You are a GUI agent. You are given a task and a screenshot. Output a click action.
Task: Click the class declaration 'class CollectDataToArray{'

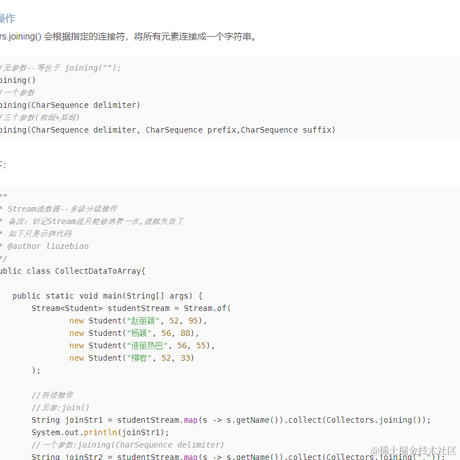point(86,271)
